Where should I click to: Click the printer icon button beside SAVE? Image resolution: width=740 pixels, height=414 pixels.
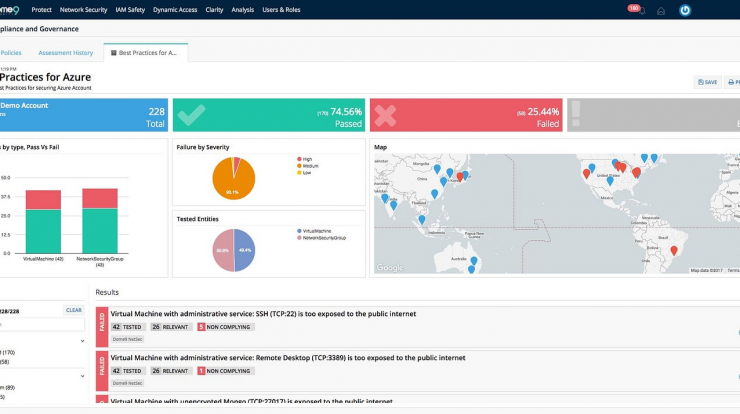733,82
